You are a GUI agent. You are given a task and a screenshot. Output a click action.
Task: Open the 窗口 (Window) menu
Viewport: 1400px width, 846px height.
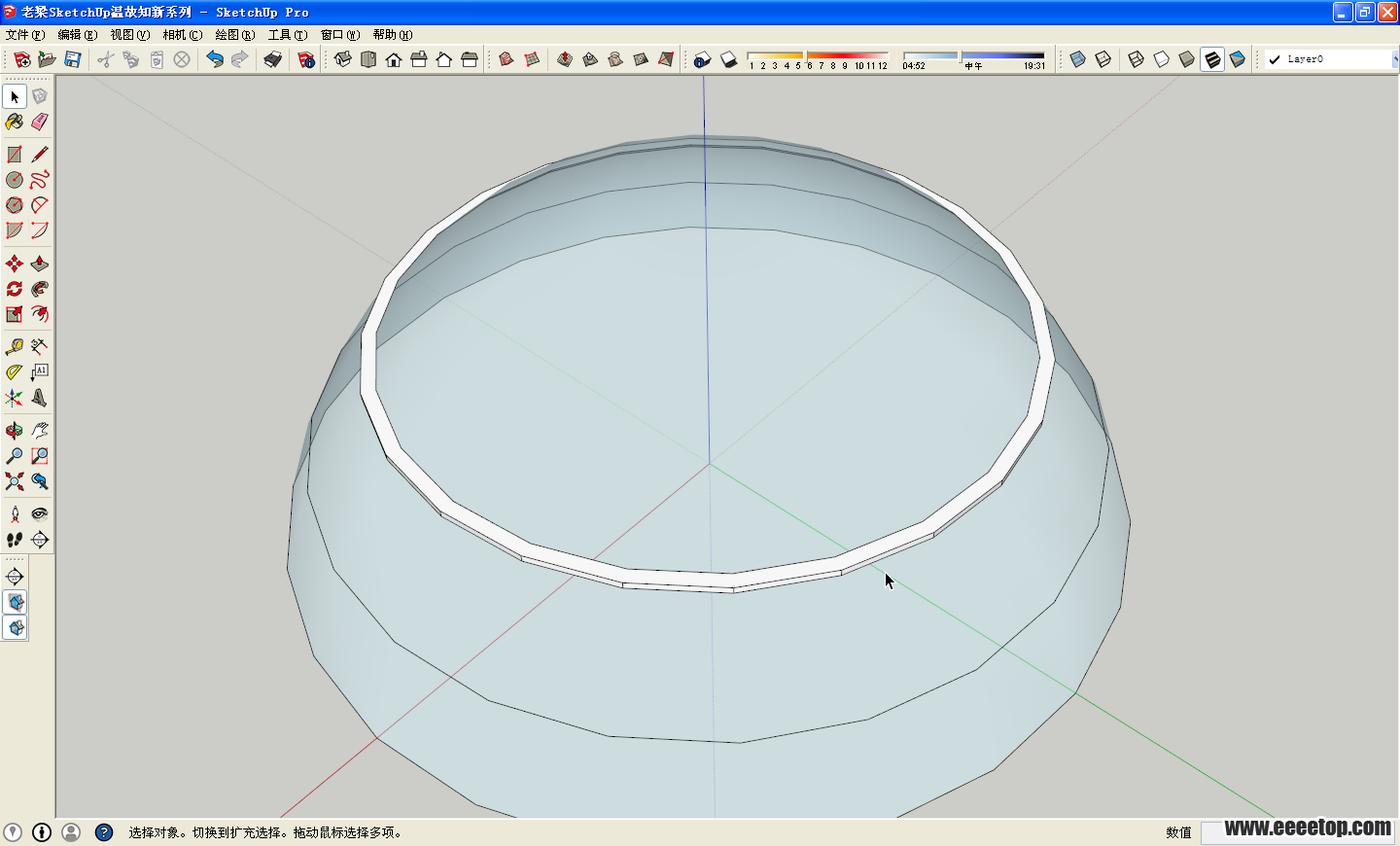point(339,35)
